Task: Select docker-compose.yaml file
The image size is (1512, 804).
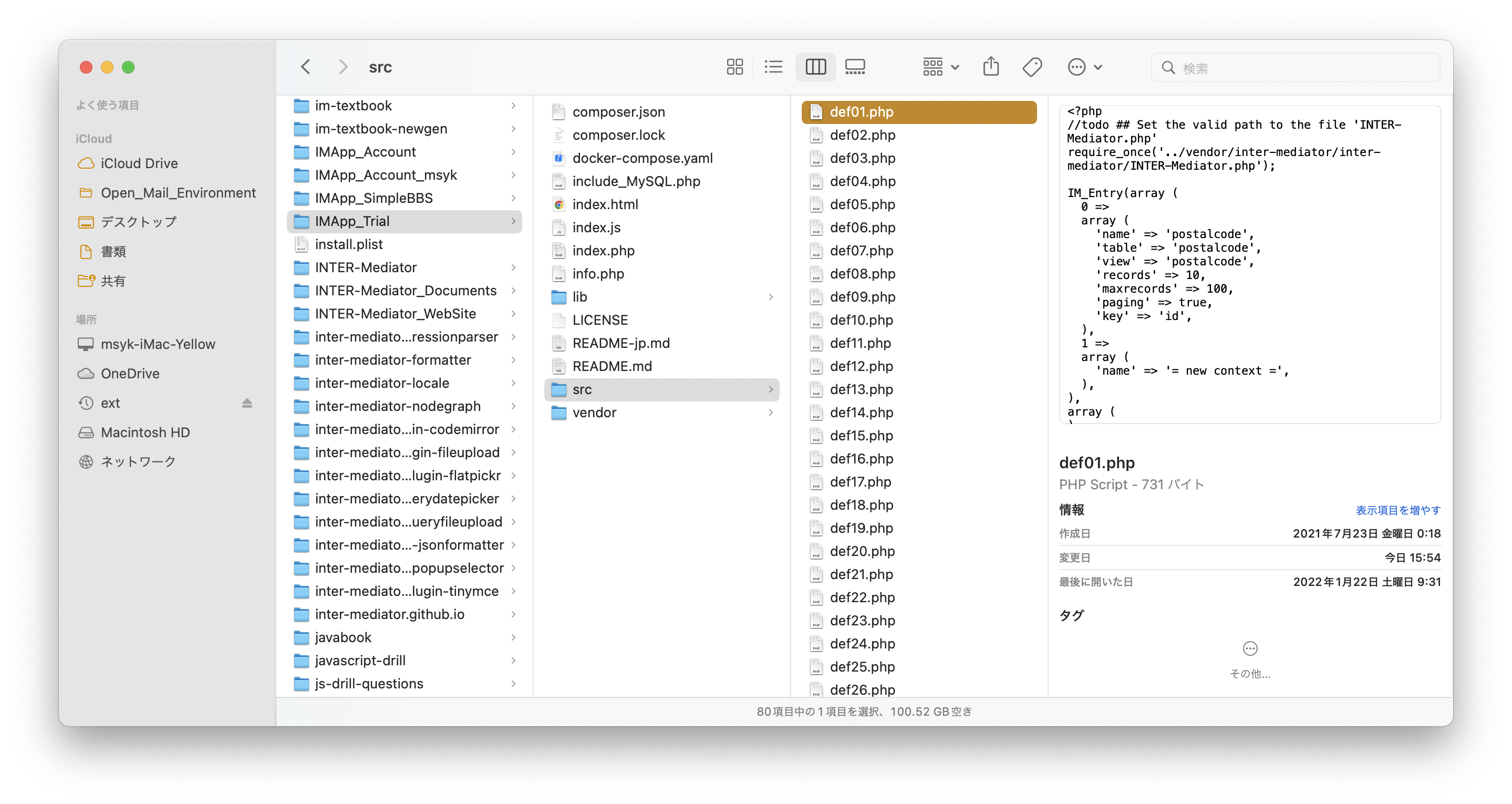Action: coord(661,158)
